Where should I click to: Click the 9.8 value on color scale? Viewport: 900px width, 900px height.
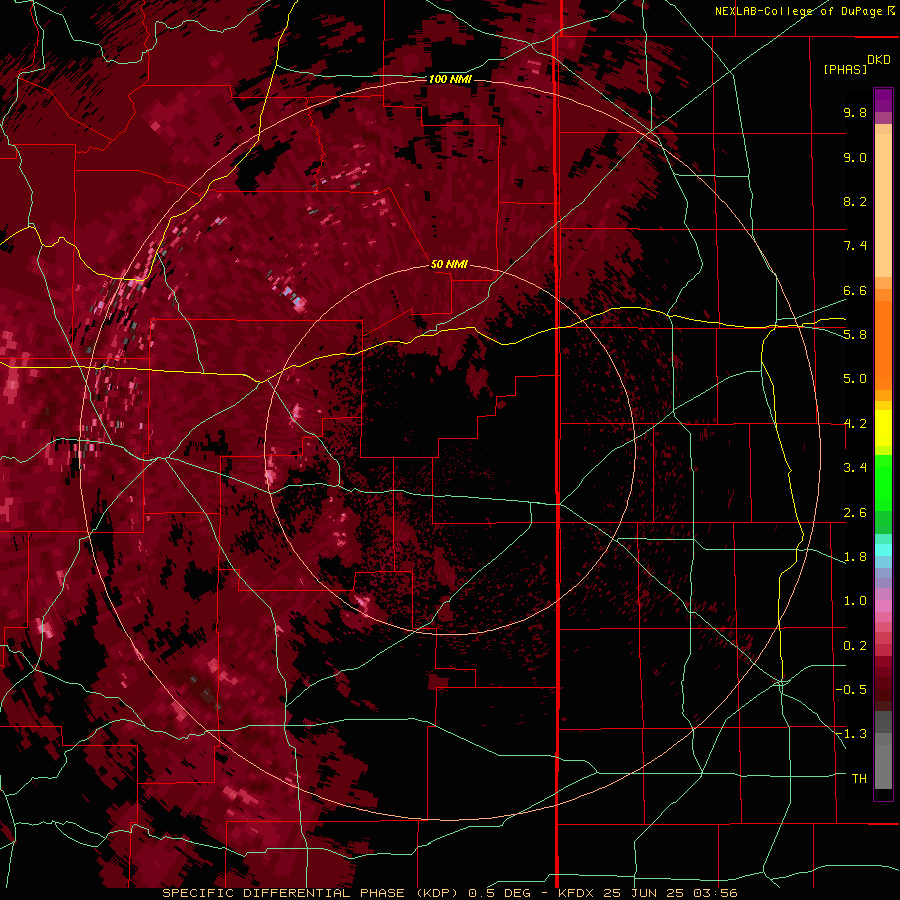click(855, 112)
